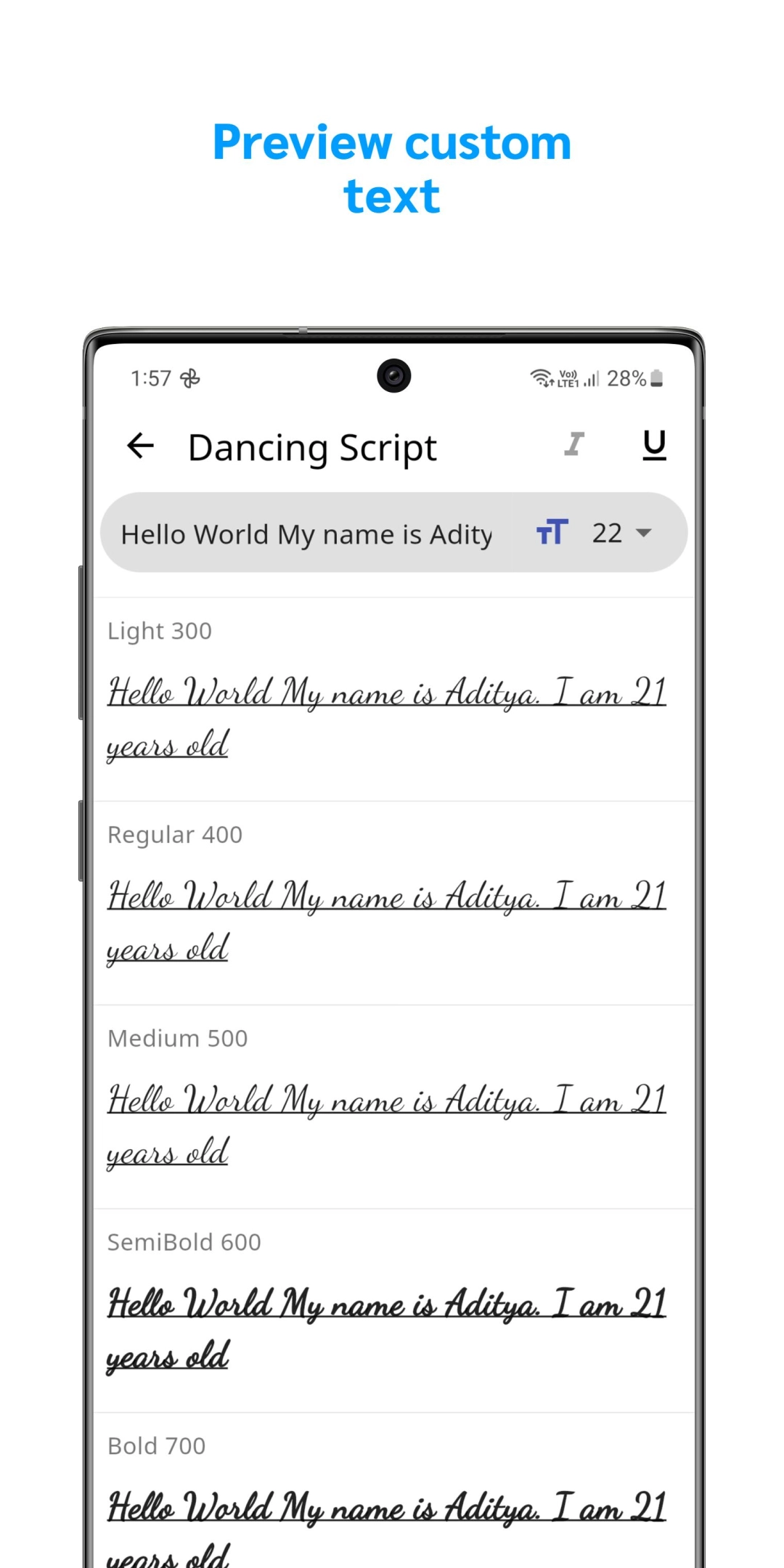784x1568 pixels.
Task: Select the Light 300 weight label
Action: click(x=160, y=631)
